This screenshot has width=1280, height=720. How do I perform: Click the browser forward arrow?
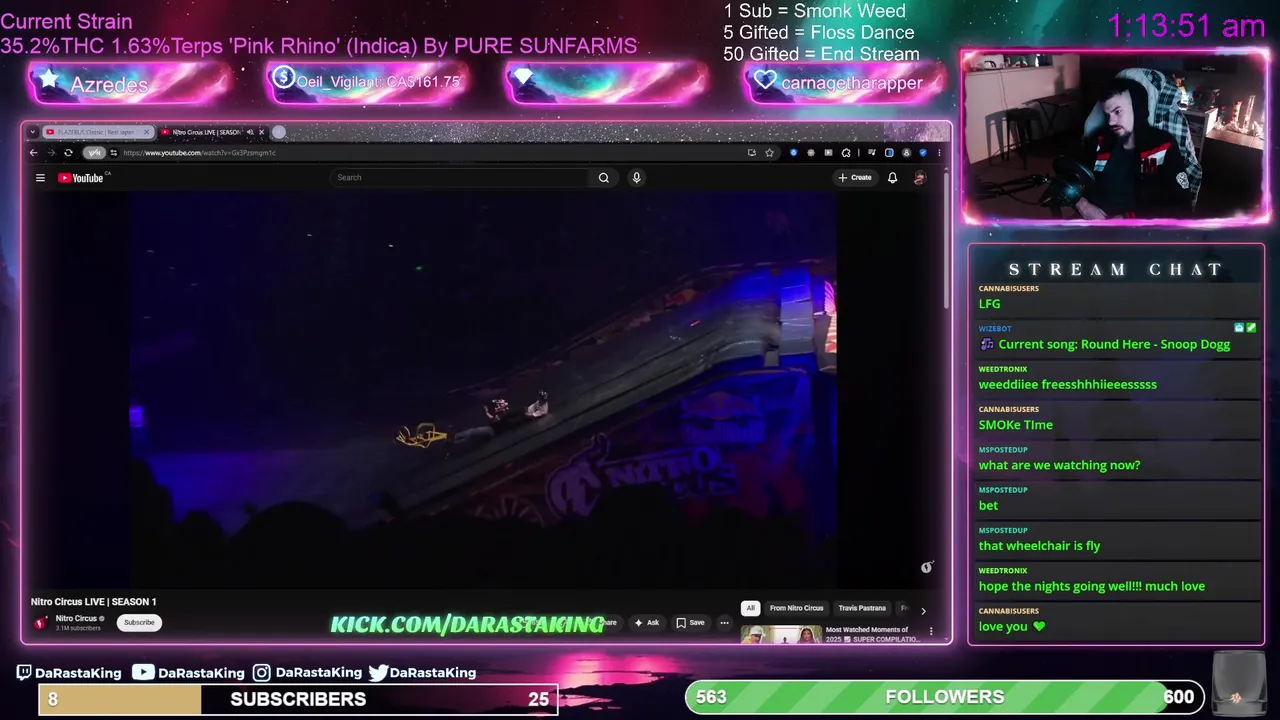(51, 153)
